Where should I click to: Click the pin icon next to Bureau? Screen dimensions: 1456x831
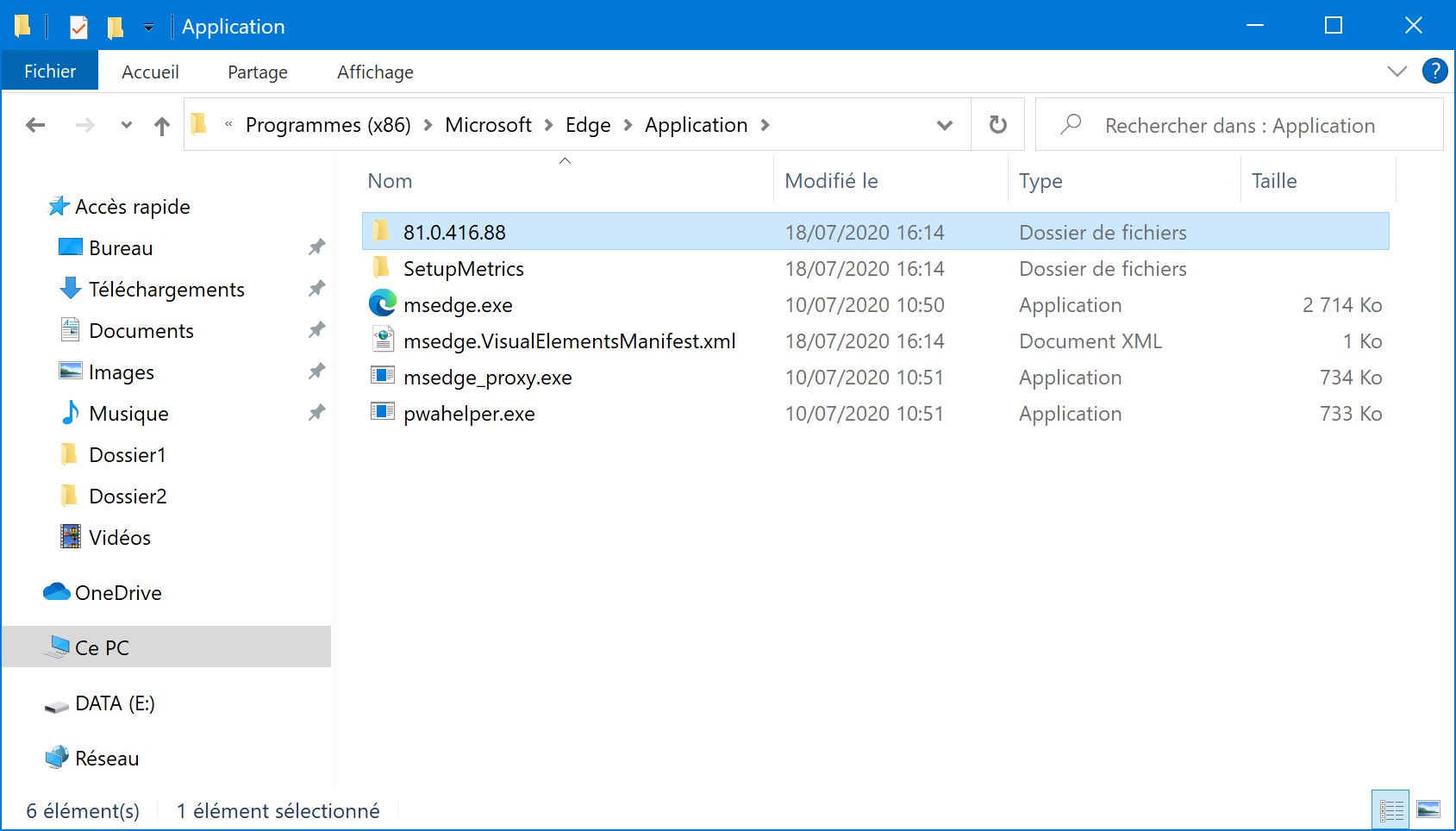point(316,247)
